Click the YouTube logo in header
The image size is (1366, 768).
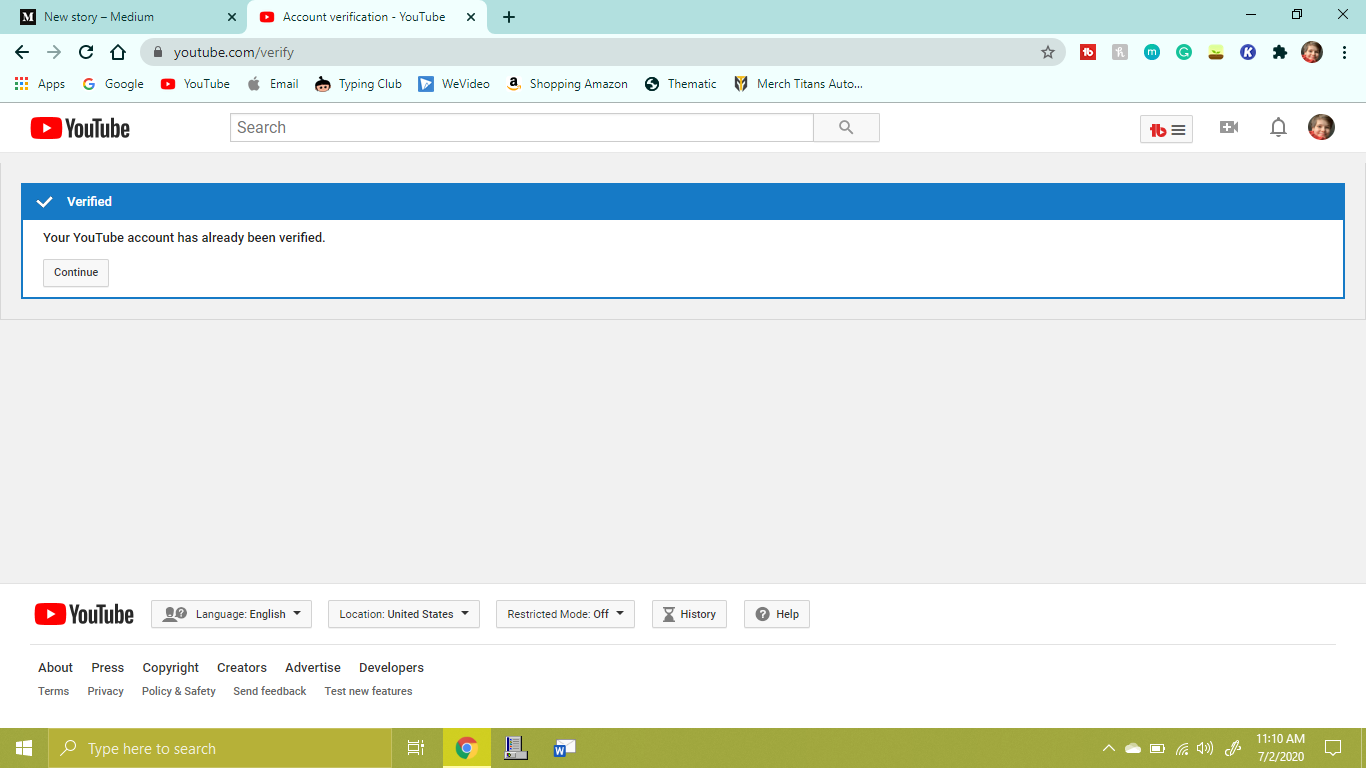click(x=80, y=128)
